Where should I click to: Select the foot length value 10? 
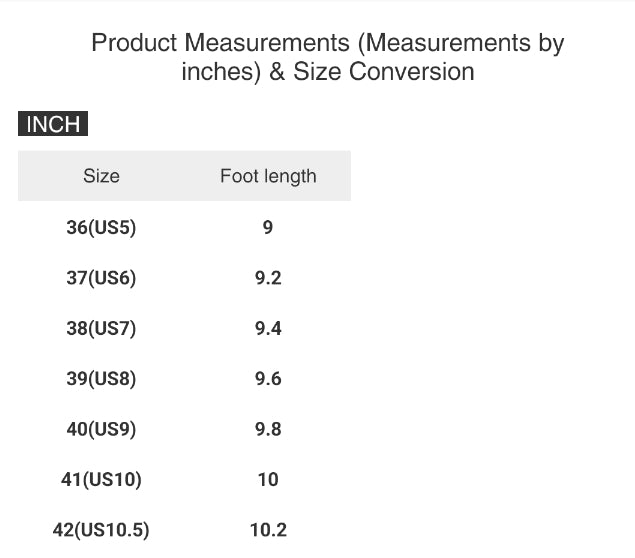[x=268, y=480]
